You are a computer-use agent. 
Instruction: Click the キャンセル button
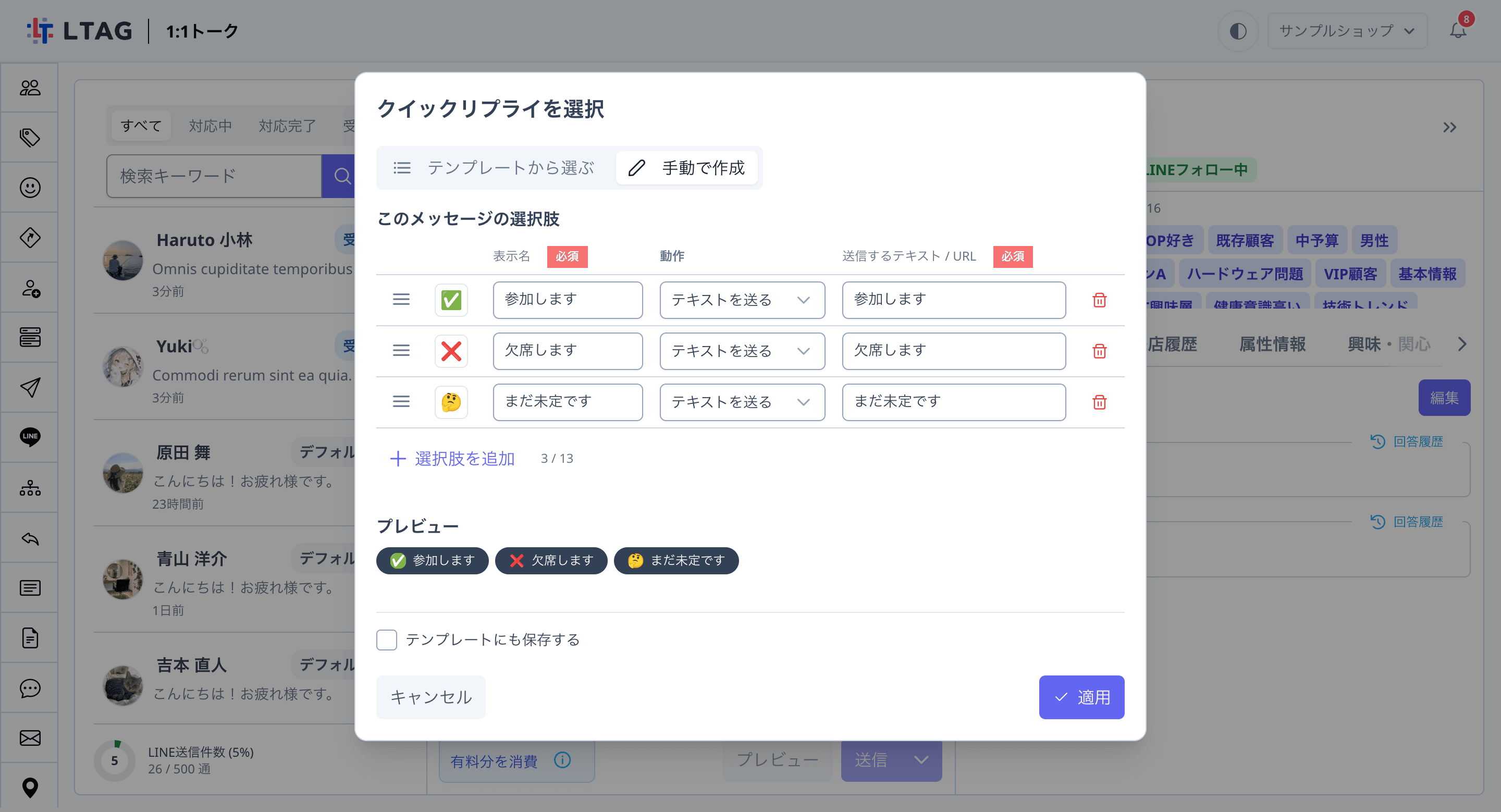430,697
